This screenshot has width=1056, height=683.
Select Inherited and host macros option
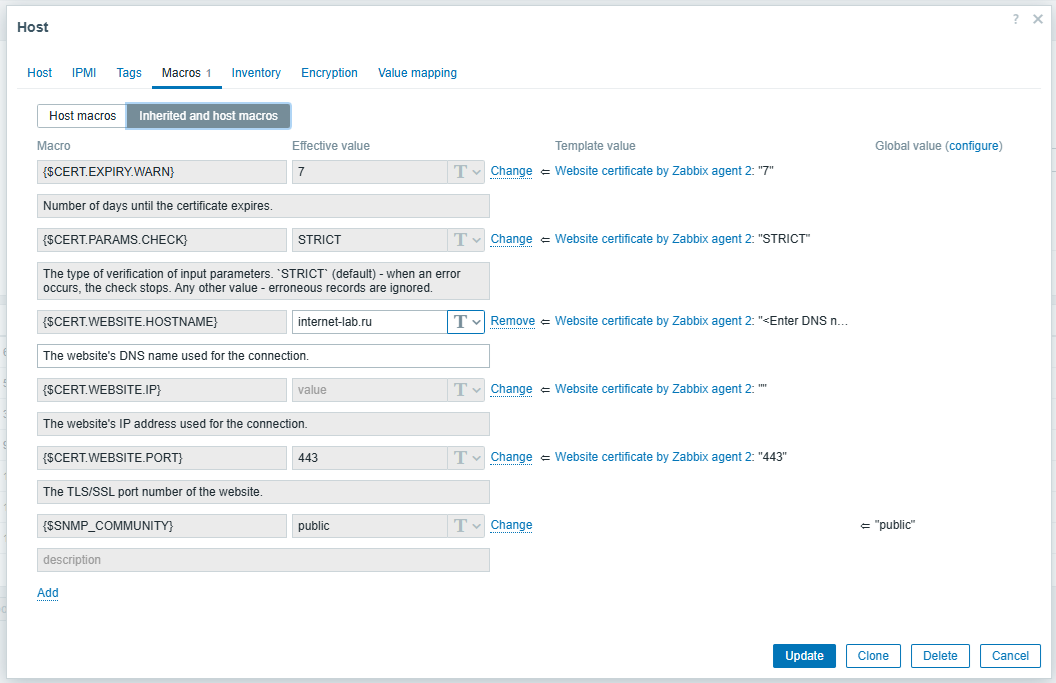coord(208,116)
